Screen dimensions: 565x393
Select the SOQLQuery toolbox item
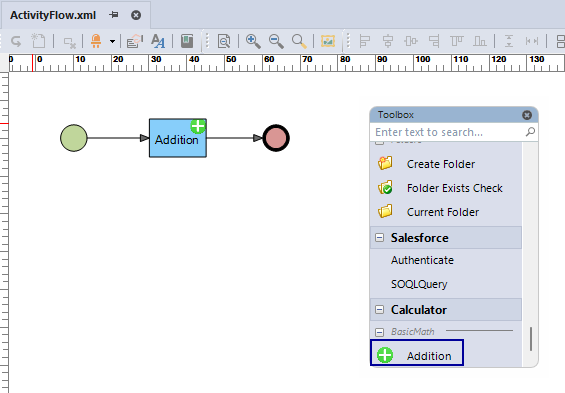click(419, 284)
